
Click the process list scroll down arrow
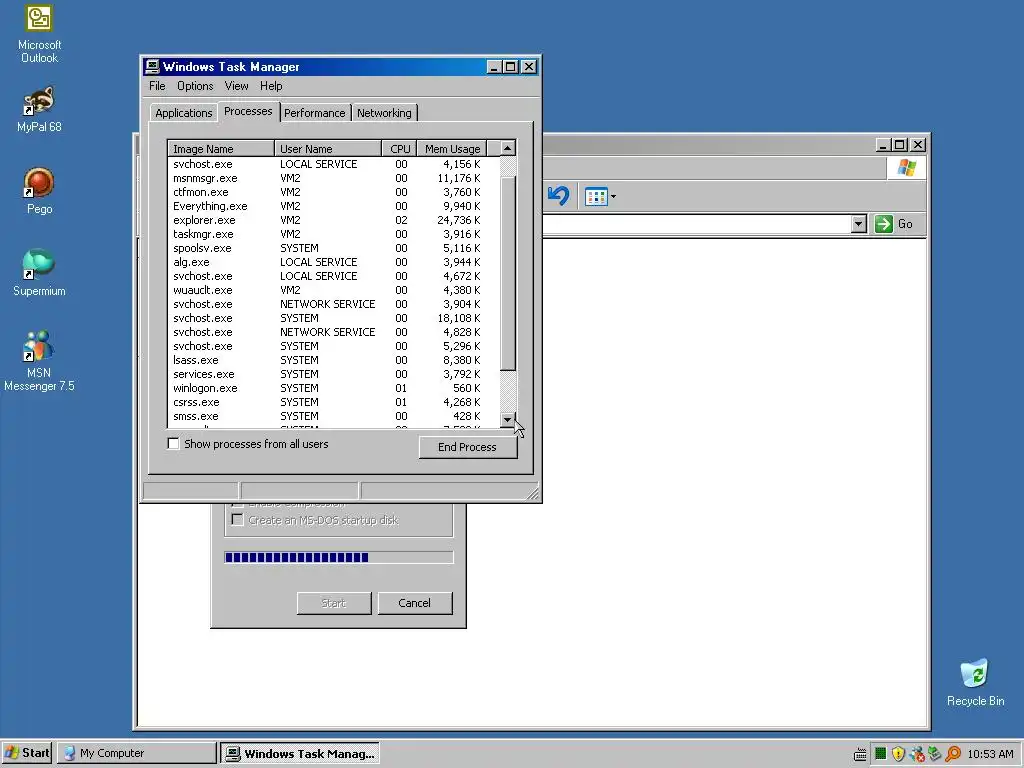pos(507,419)
